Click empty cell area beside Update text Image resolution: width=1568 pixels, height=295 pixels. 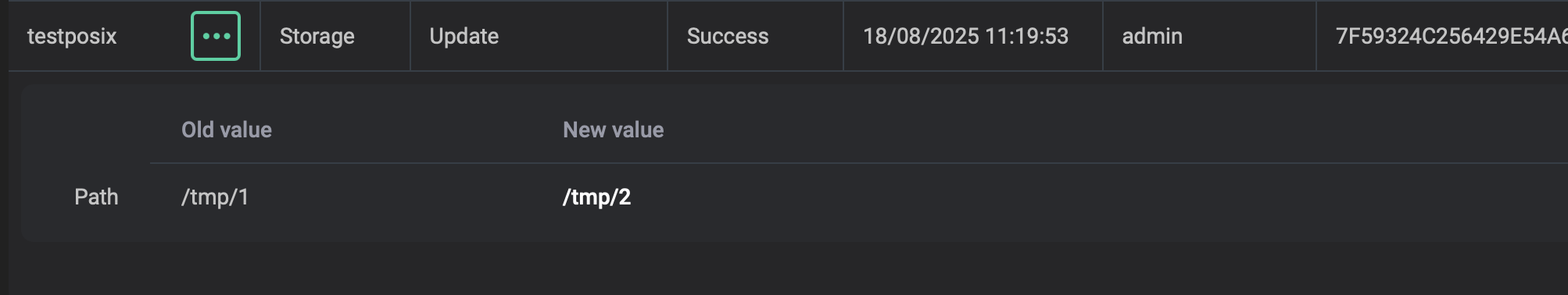tap(586, 36)
